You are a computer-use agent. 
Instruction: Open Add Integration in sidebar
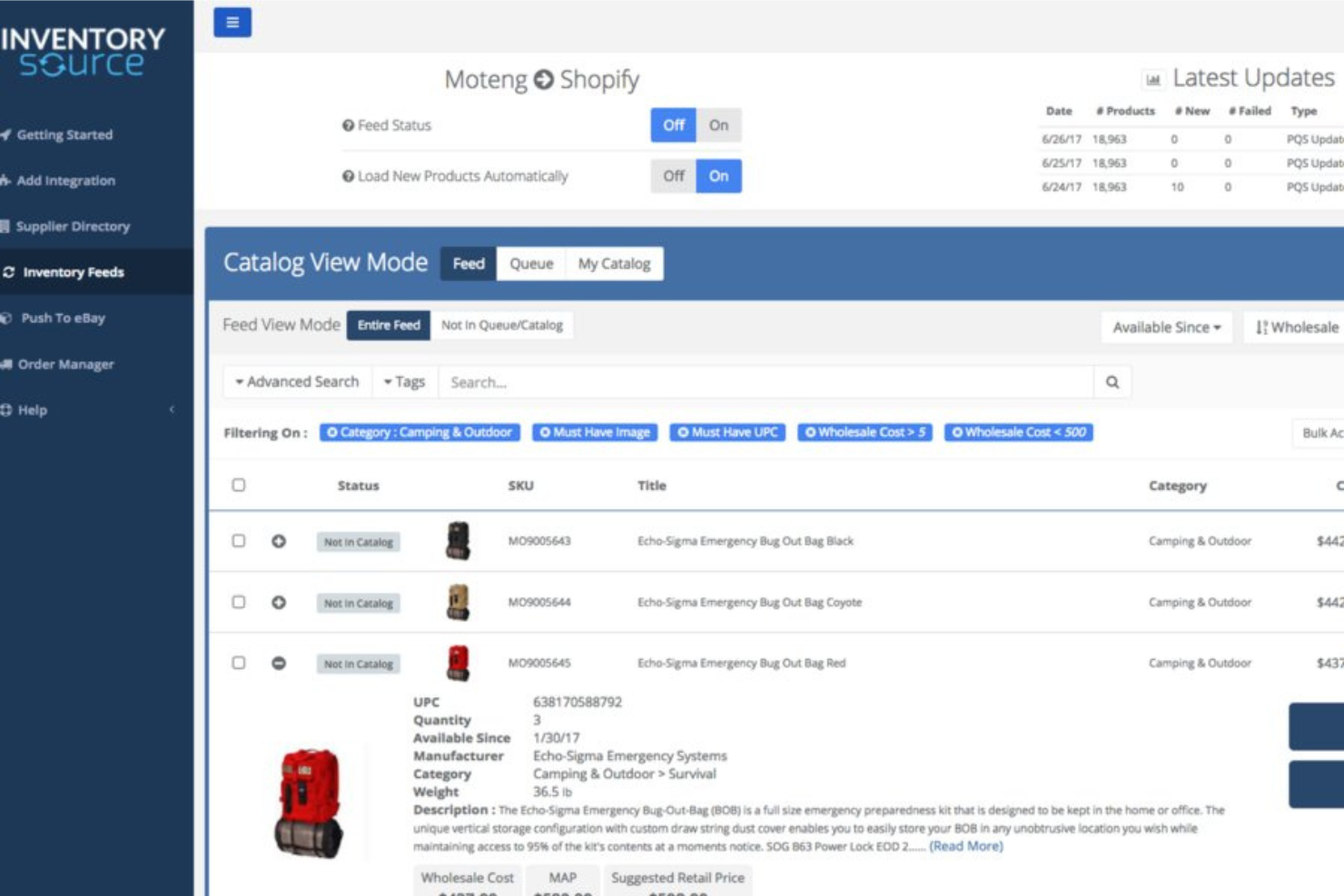(65, 181)
